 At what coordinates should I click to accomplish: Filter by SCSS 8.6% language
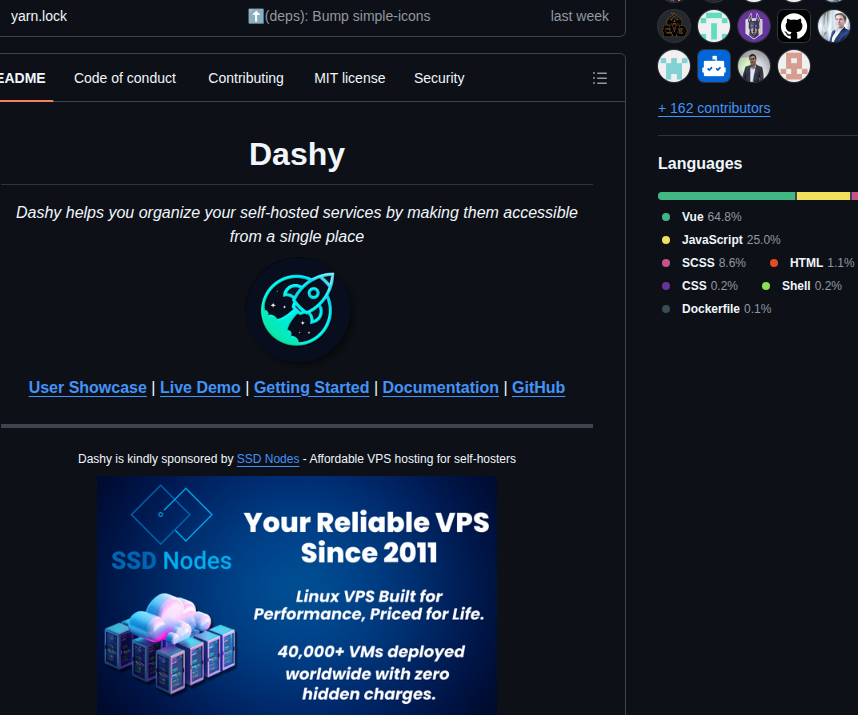(x=704, y=263)
